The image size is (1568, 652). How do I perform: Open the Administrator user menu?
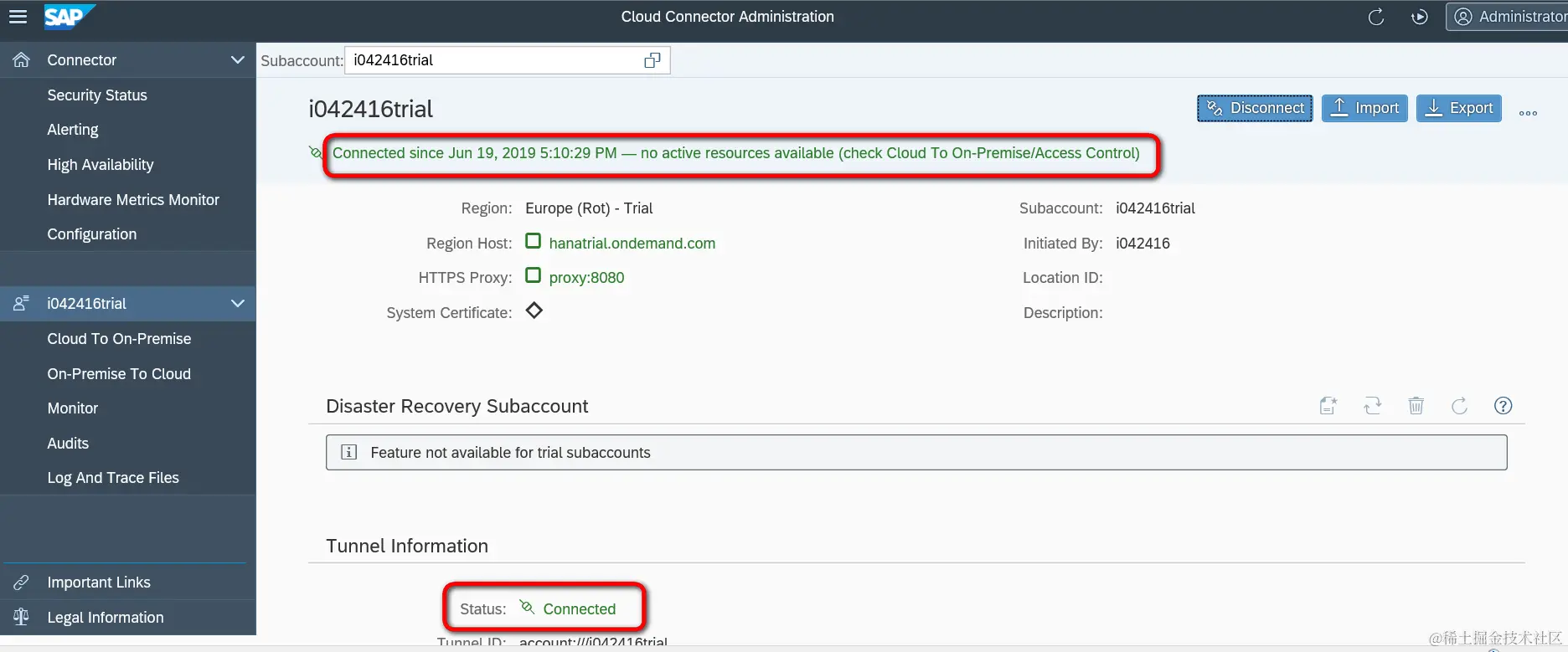pyautogui.click(x=1509, y=17)
